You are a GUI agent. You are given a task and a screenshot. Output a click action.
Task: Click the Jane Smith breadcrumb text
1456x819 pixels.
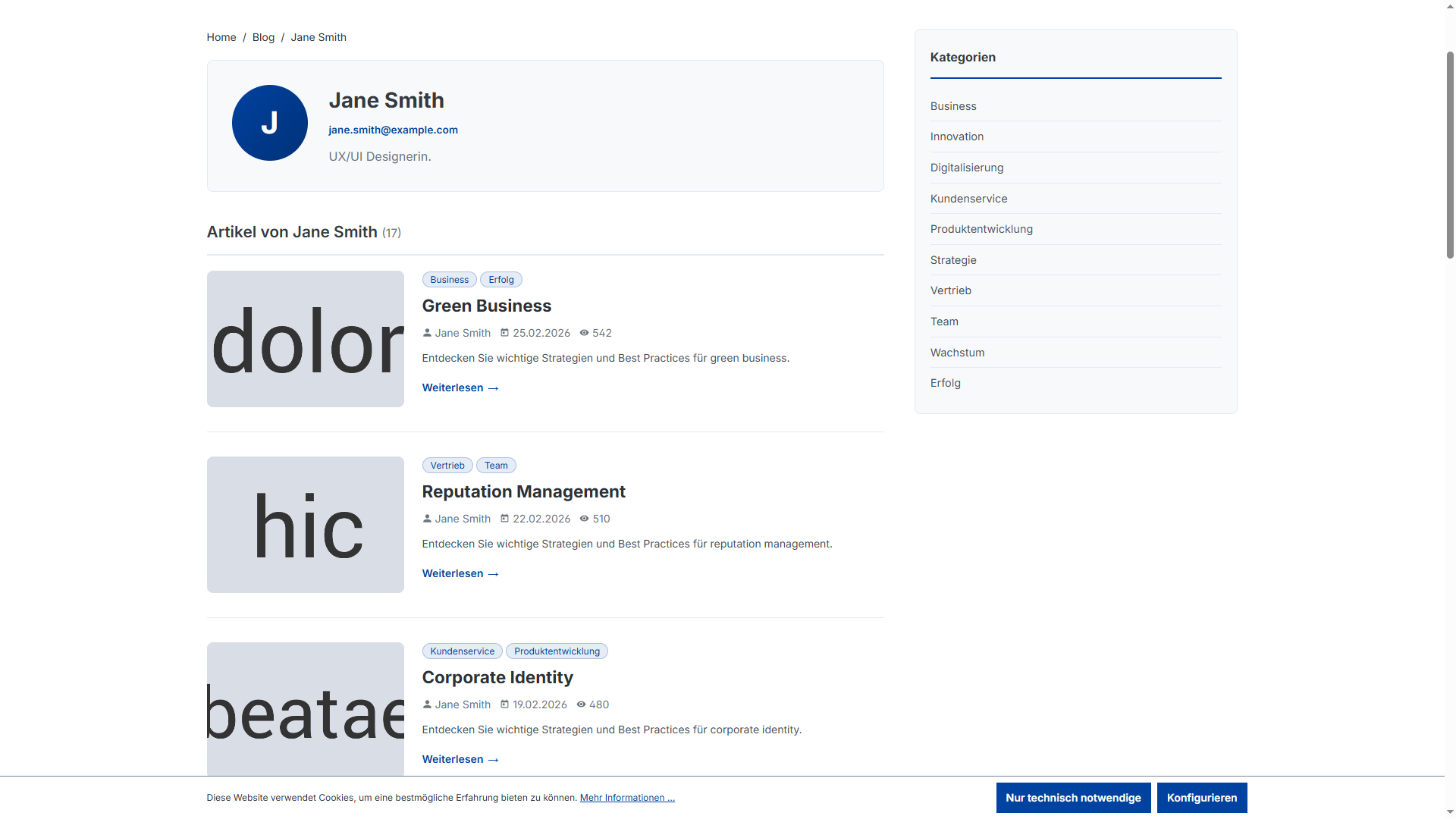tap(318, 37)
